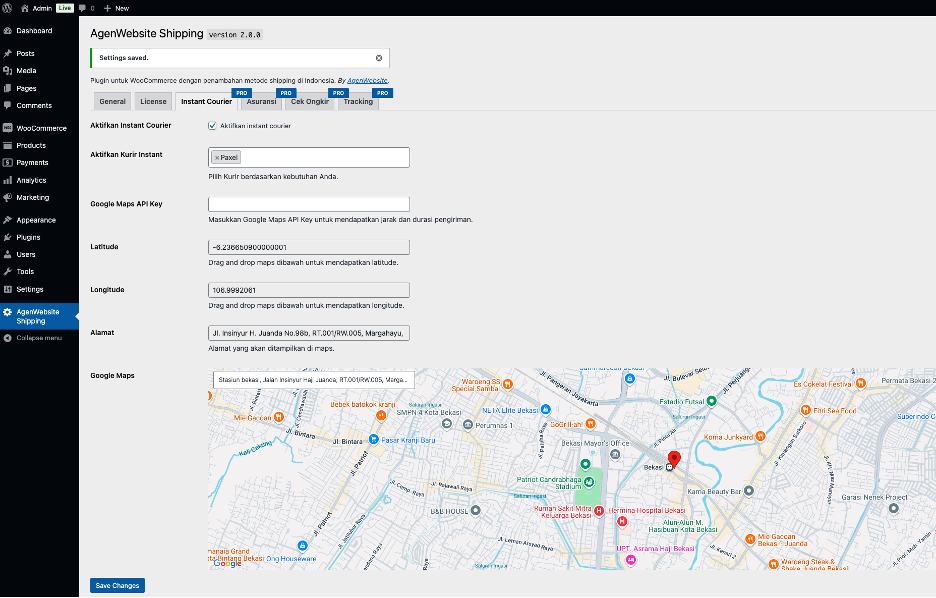Switch to the General tab
This screenshot has width=936, height=598.
(x=112, y=101)
